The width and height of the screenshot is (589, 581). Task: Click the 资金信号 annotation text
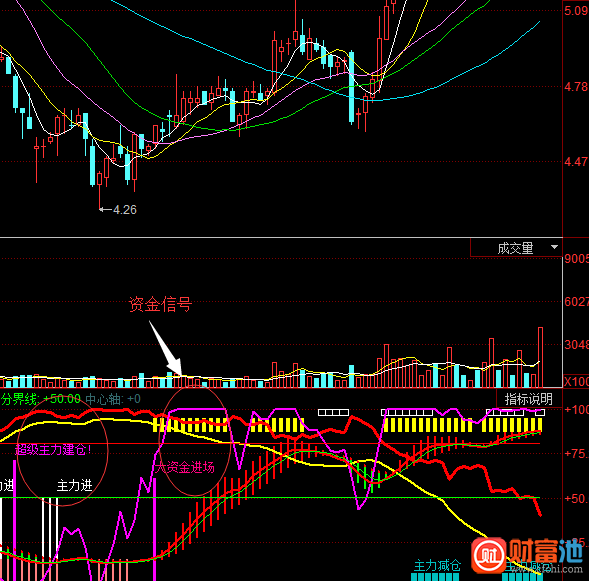[x=160, y=304]
